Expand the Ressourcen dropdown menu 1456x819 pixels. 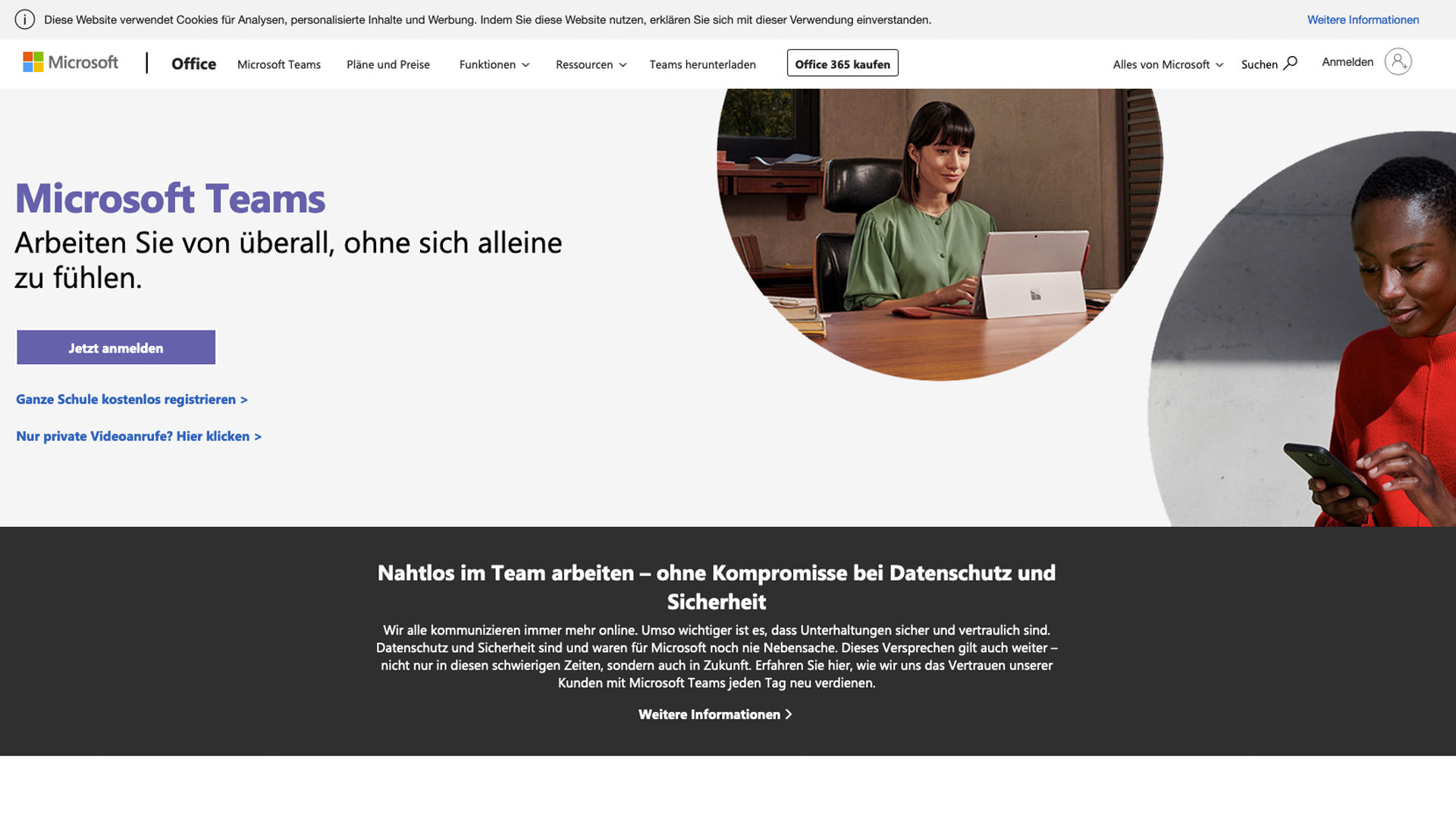590,63
